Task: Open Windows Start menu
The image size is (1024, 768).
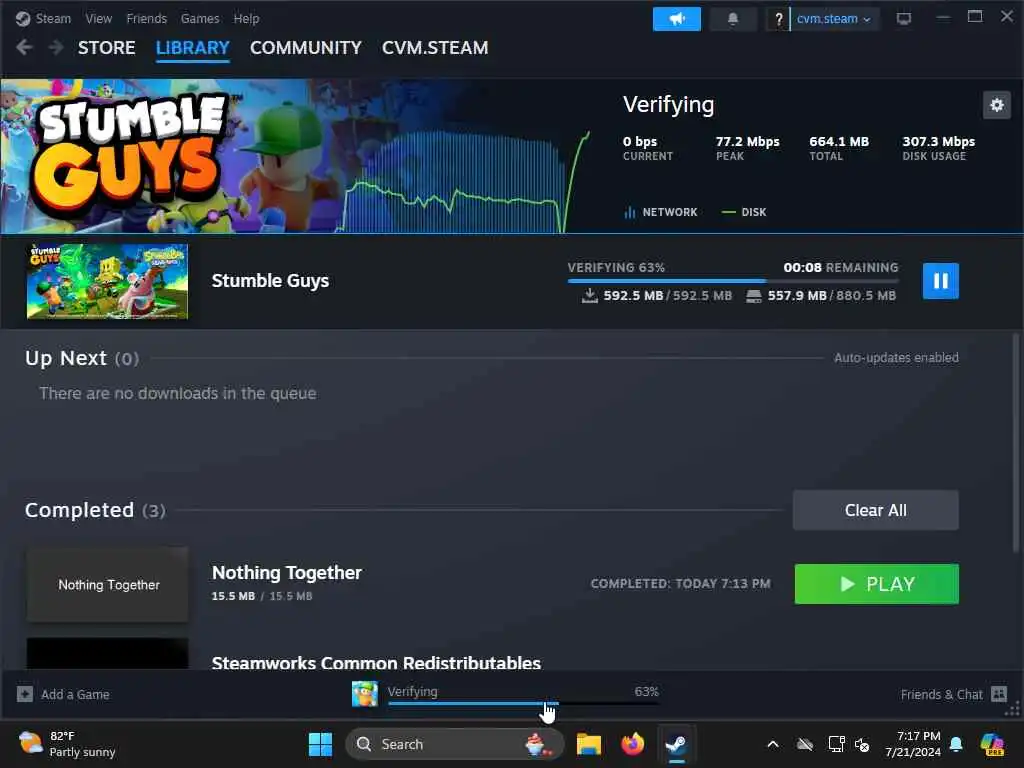Action: coord(320,744)
